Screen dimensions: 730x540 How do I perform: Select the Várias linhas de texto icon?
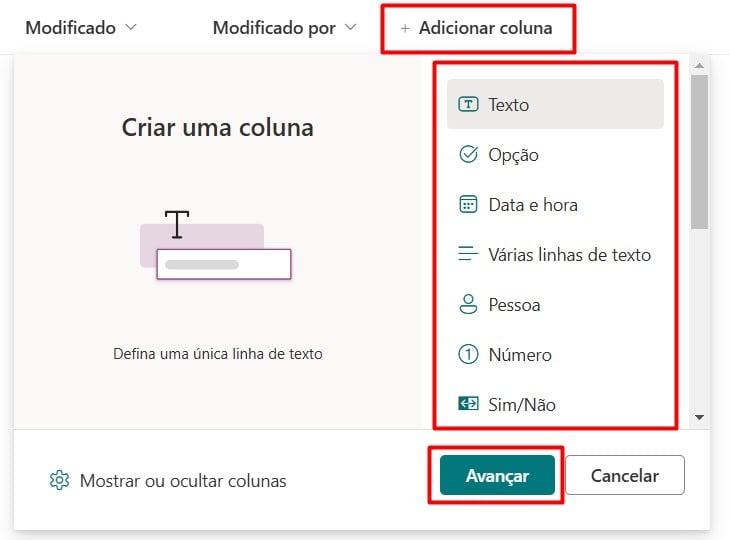(468, 254)
